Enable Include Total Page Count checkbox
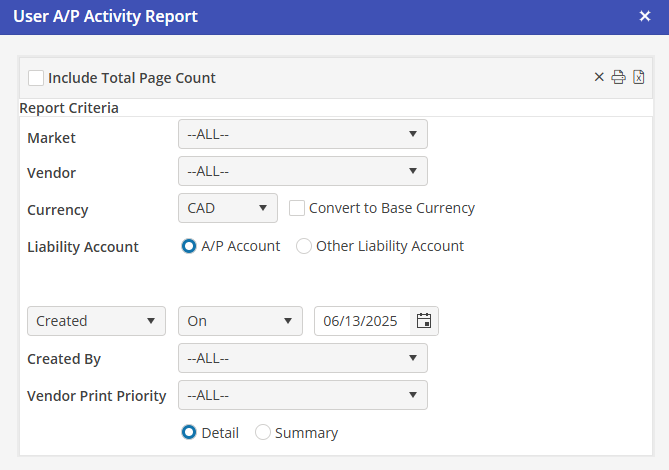 pos(36,78)
